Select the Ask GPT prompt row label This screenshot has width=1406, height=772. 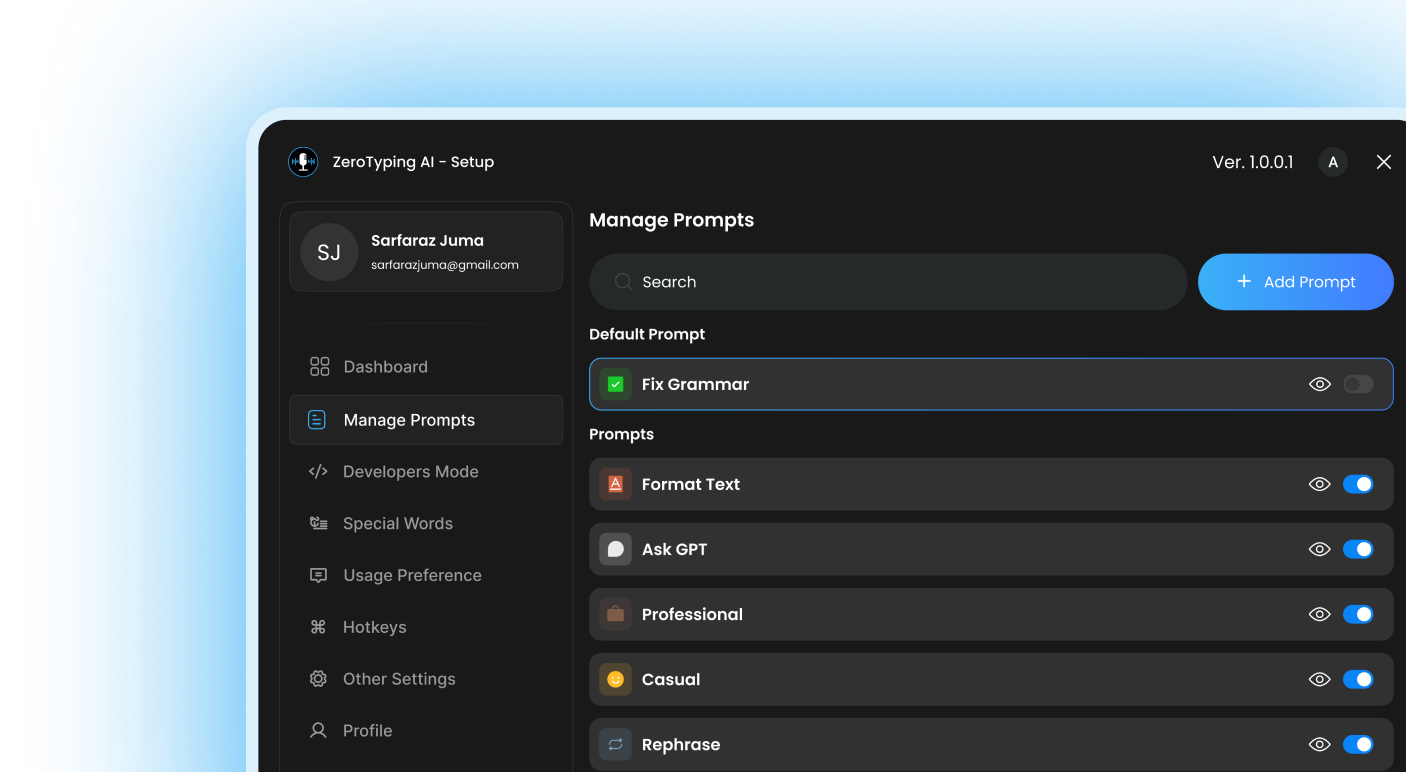675,549
